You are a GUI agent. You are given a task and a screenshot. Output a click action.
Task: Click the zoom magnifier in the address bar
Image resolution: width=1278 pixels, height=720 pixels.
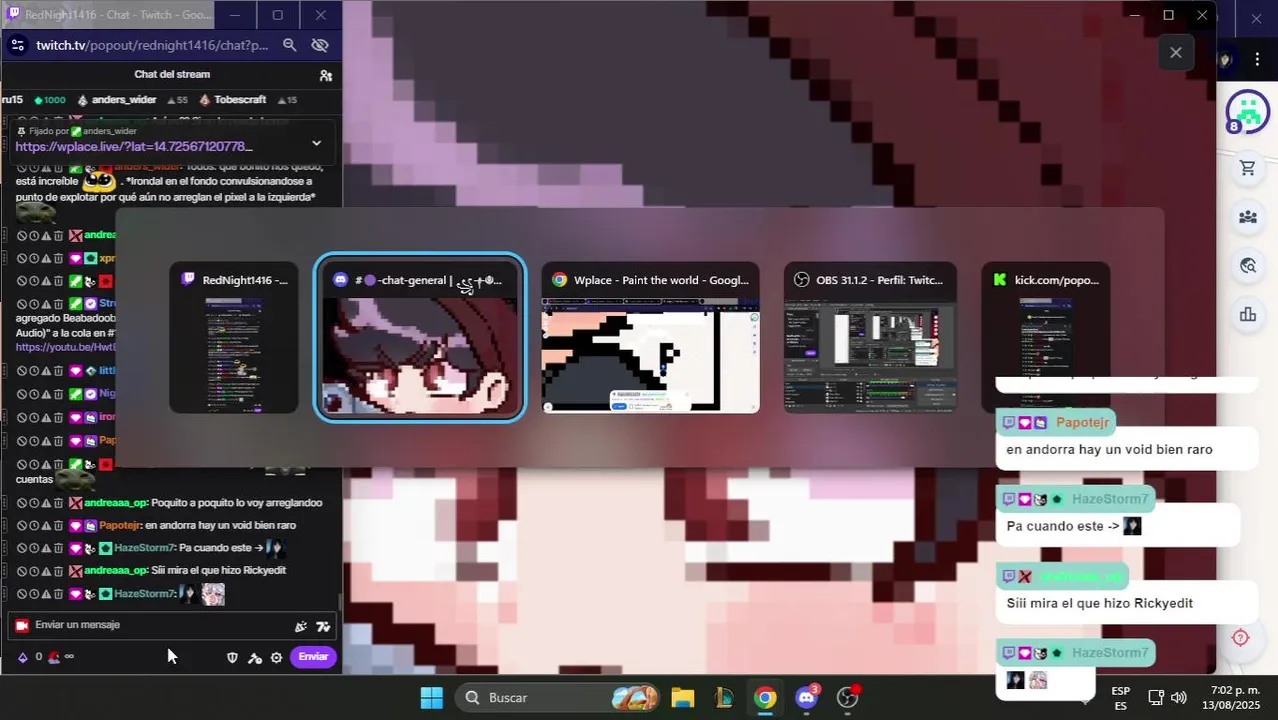click(289, 45)
